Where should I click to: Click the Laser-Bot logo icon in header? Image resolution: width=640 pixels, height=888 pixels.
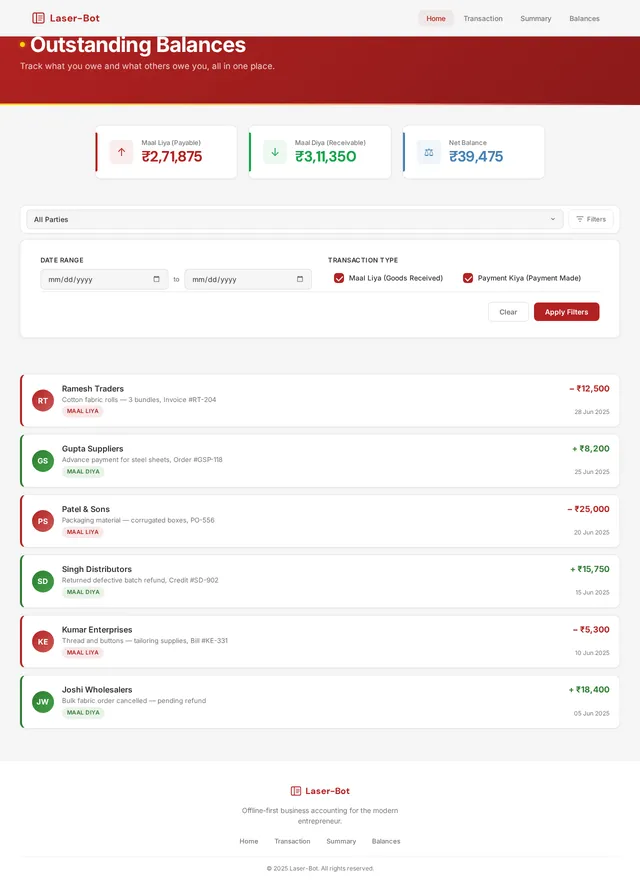[x=38, y=18]
